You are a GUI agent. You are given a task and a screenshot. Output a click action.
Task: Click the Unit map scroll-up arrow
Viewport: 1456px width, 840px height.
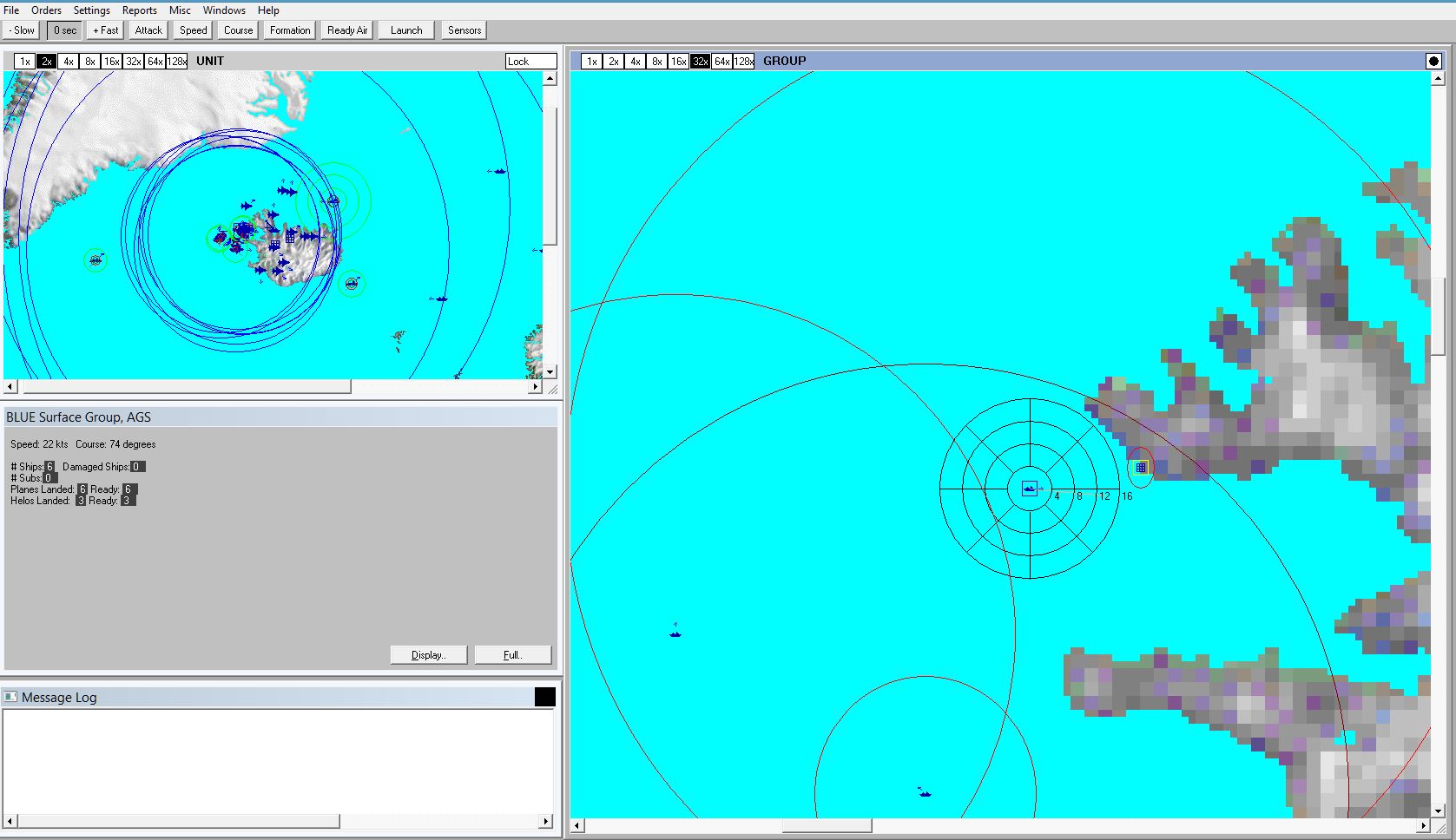(x=550, y=79)
